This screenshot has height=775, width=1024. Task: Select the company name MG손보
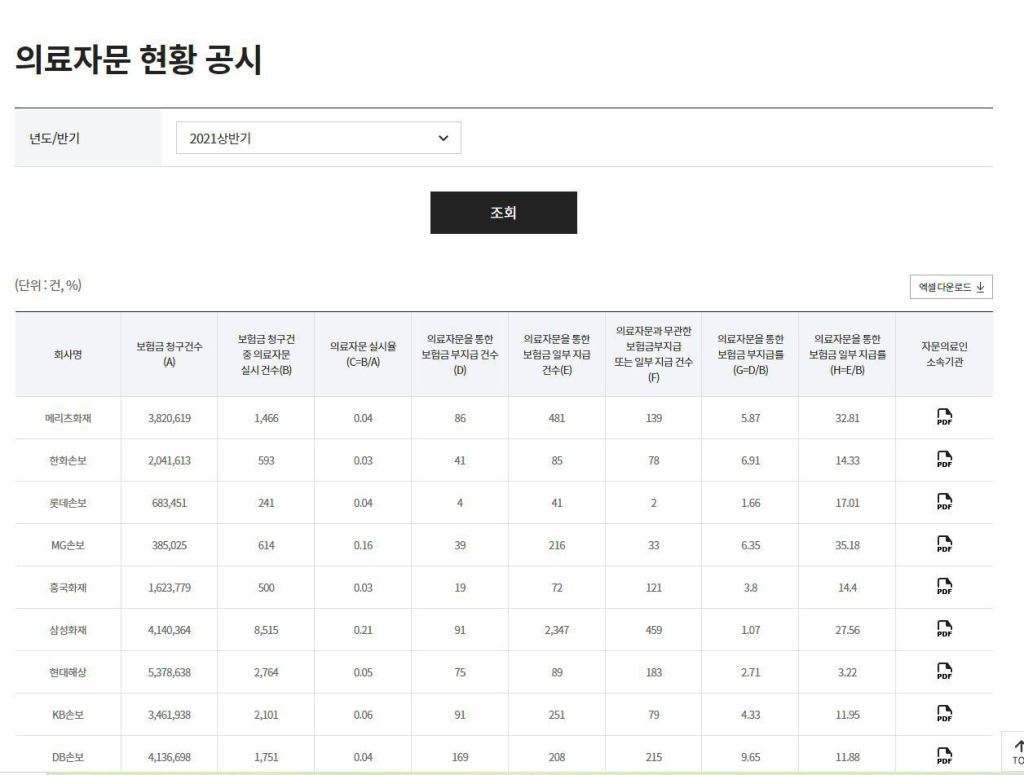[68, 545]
